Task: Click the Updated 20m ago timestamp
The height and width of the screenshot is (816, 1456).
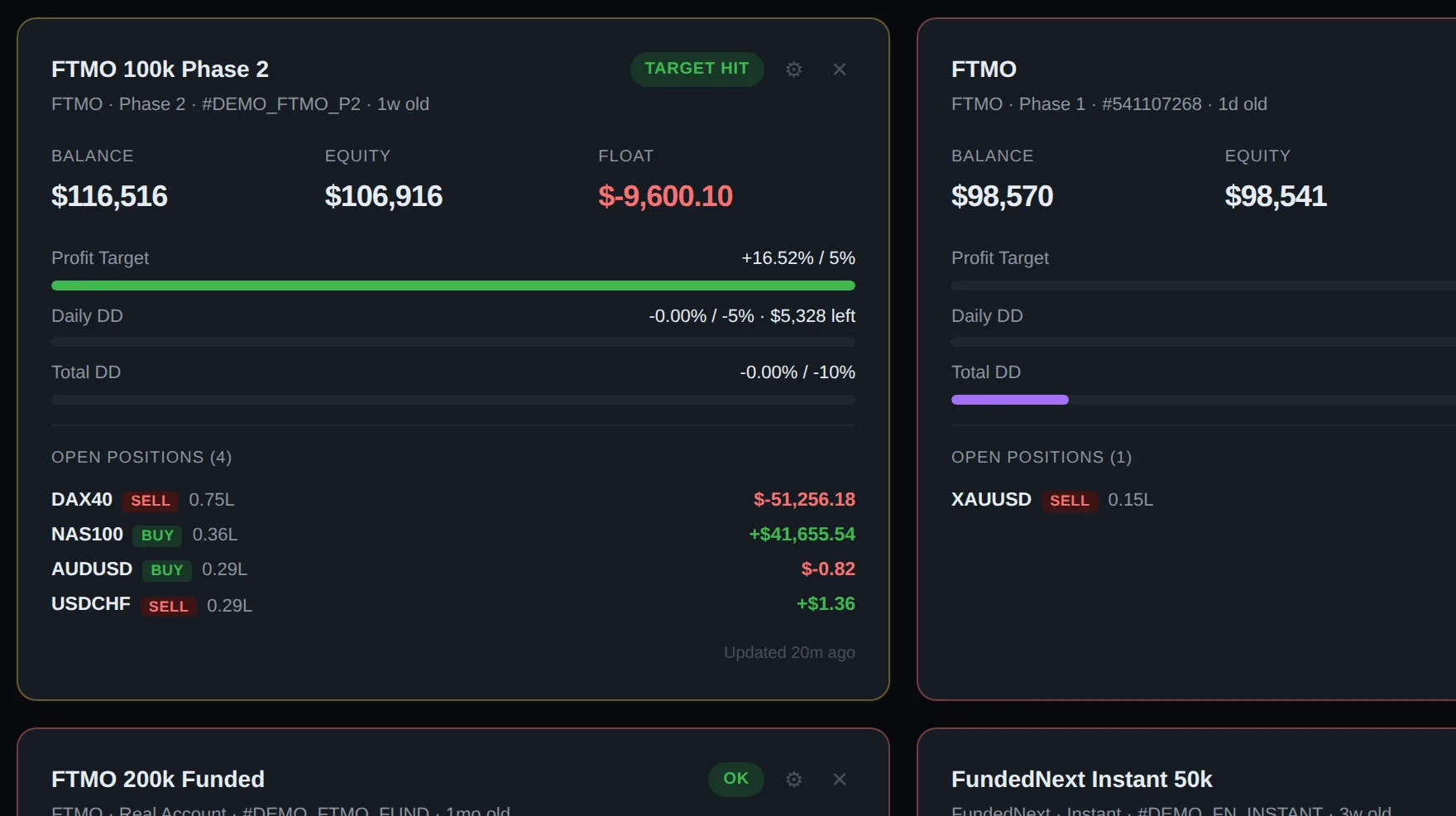Action: point(789,653)
